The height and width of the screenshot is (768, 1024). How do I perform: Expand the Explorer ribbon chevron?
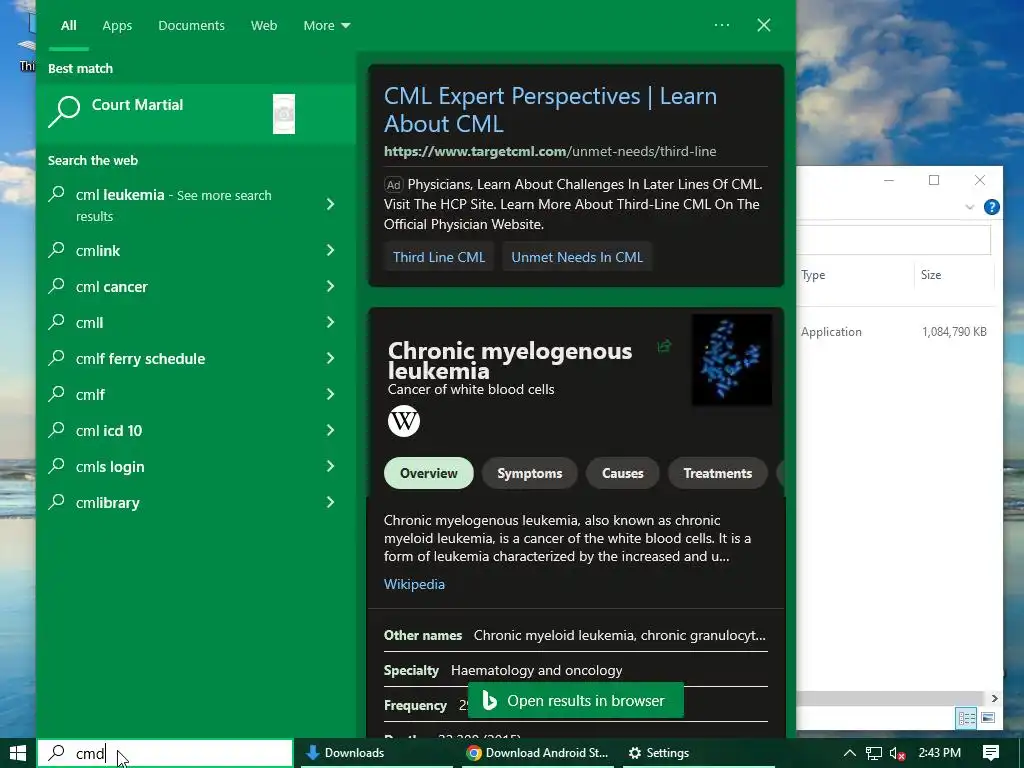click(x=969, y=207)
